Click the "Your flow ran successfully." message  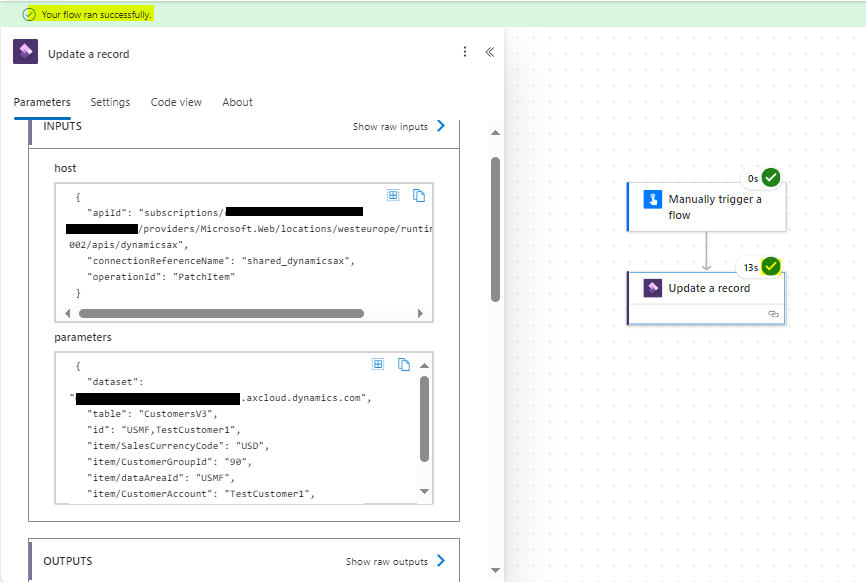(96, 14)
